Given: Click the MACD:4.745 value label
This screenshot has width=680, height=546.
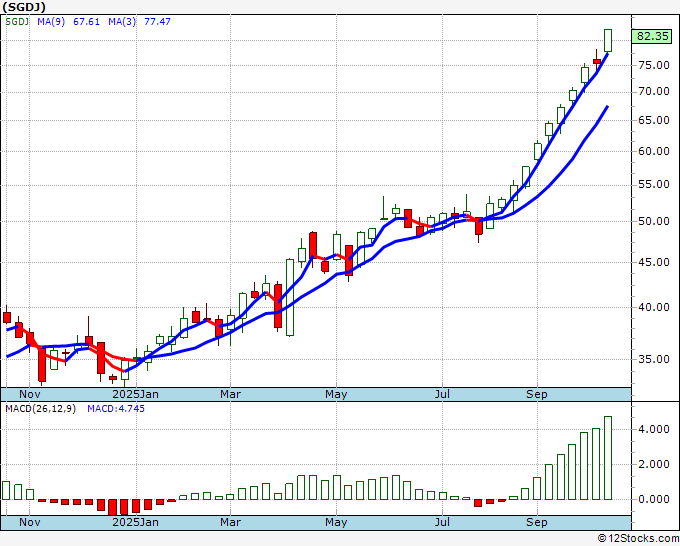Looking at the screenshot, I should (x=116, y=409).
